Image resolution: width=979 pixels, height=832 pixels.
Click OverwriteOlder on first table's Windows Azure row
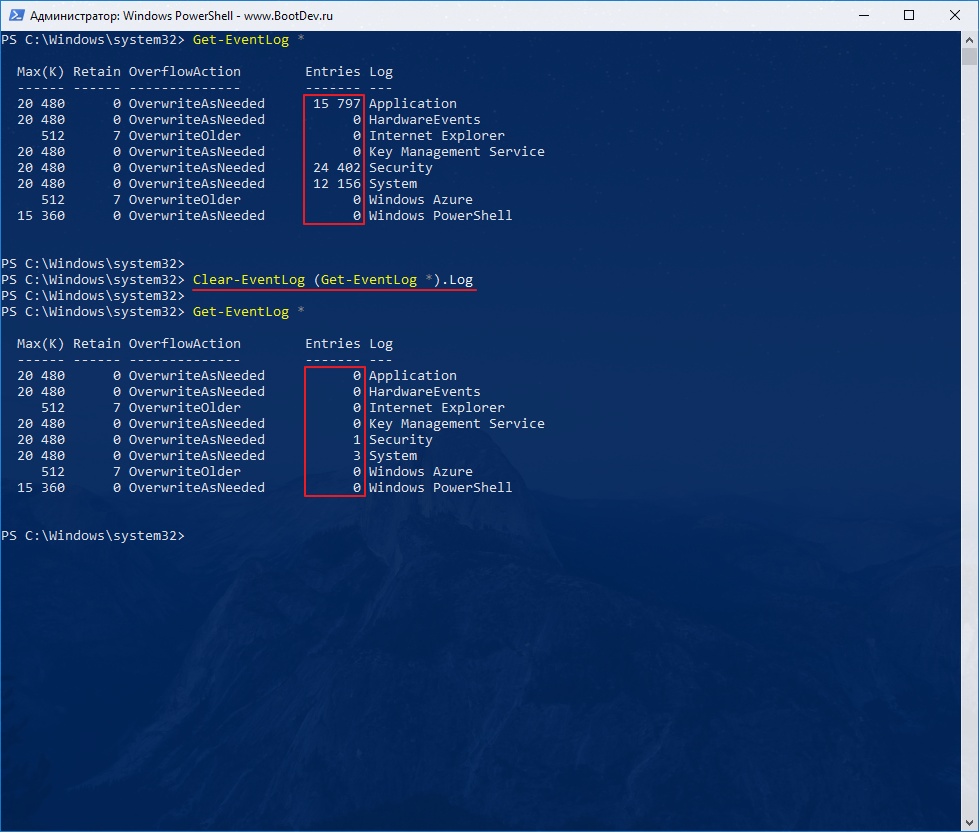pyautogui.click(x=185, y=200)
